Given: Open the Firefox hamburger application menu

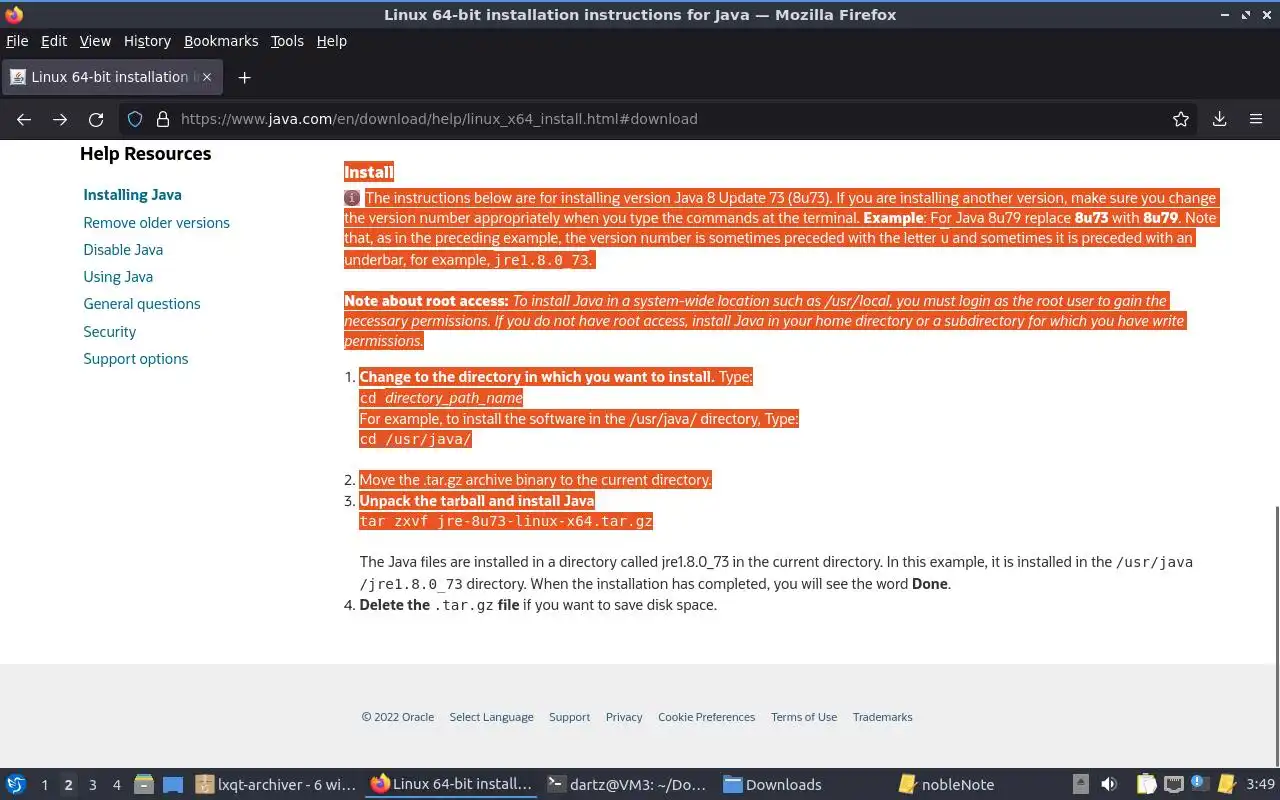Looking at the screenshot, I should [x=1256, y=119].
